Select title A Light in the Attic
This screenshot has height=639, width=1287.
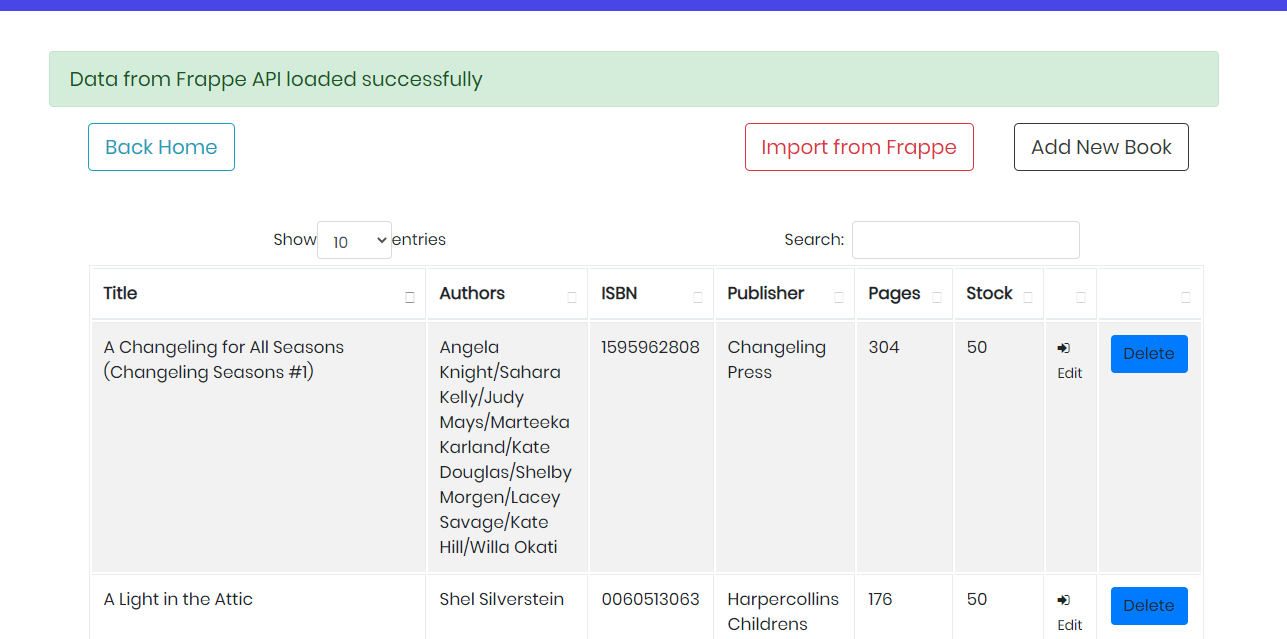coord(178,599)
